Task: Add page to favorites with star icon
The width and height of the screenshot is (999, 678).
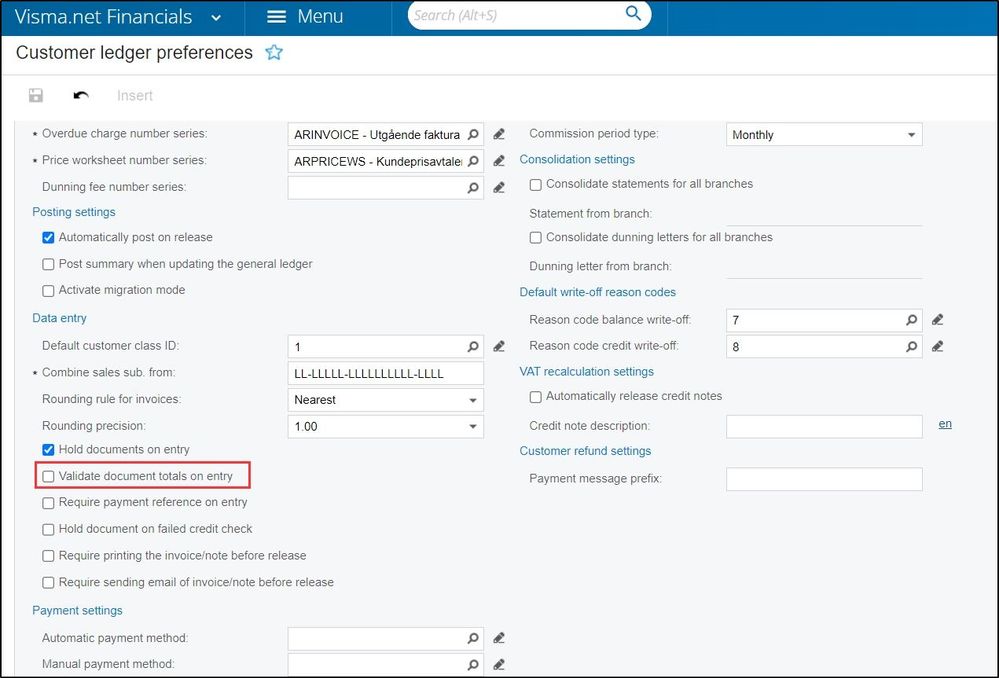Action: point(274,52)
